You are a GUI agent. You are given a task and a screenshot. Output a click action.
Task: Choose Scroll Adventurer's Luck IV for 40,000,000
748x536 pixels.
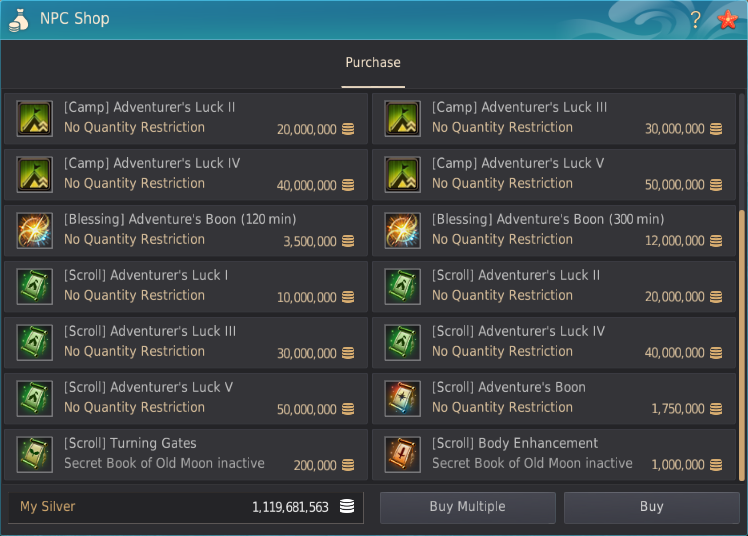(x=553, y=343)
